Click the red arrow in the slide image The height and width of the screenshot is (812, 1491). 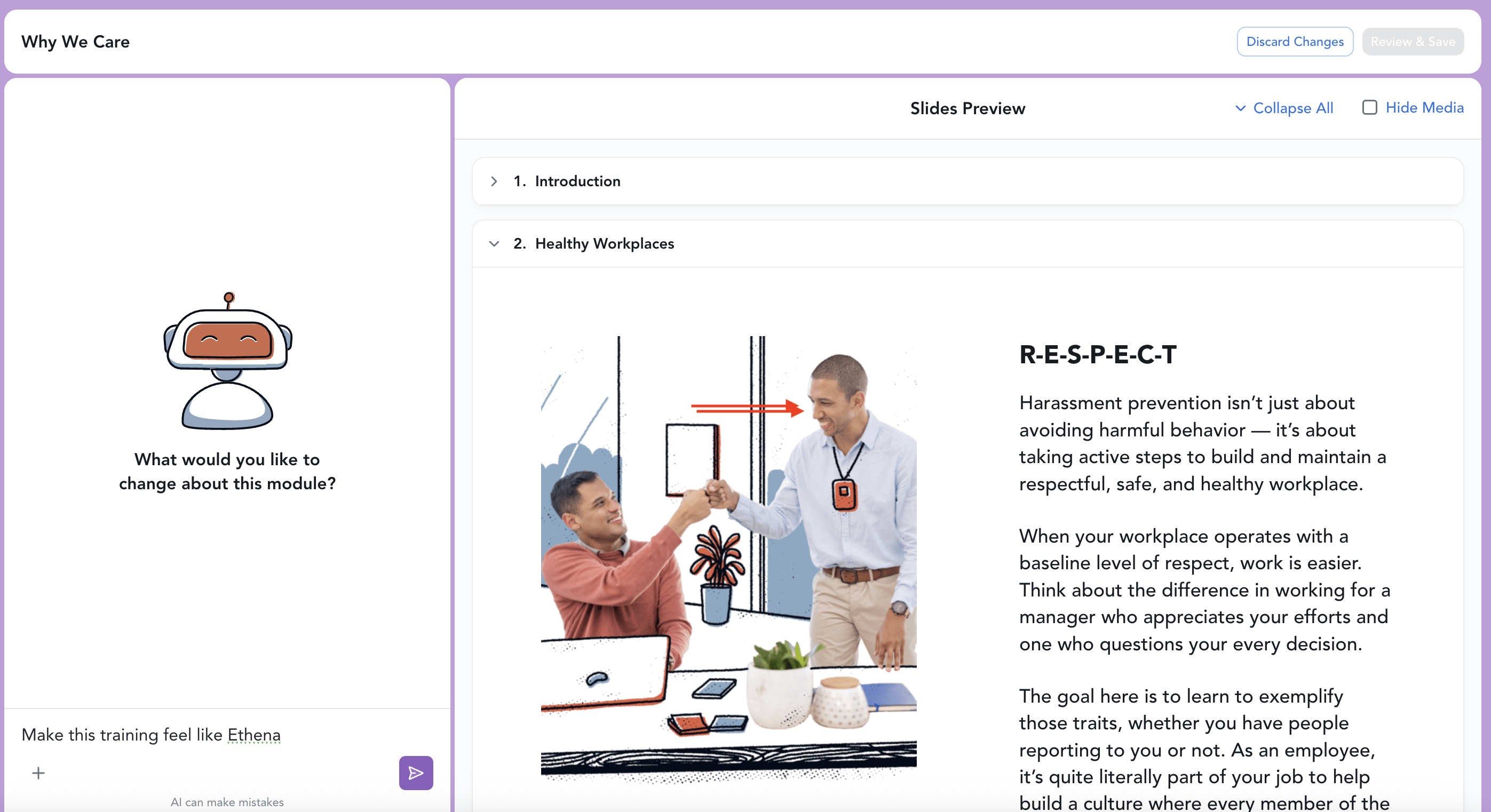[747, 408]
